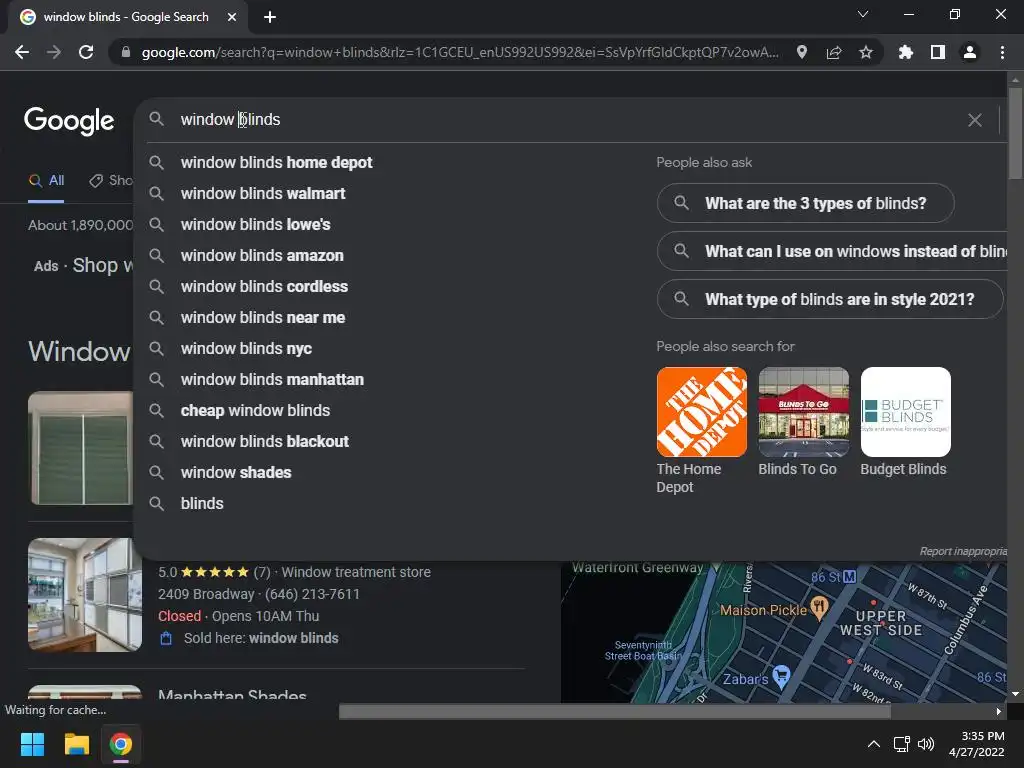Click the search magnifier icon in the search box
Screen dimensions: 1024x768
coord(156,119)
